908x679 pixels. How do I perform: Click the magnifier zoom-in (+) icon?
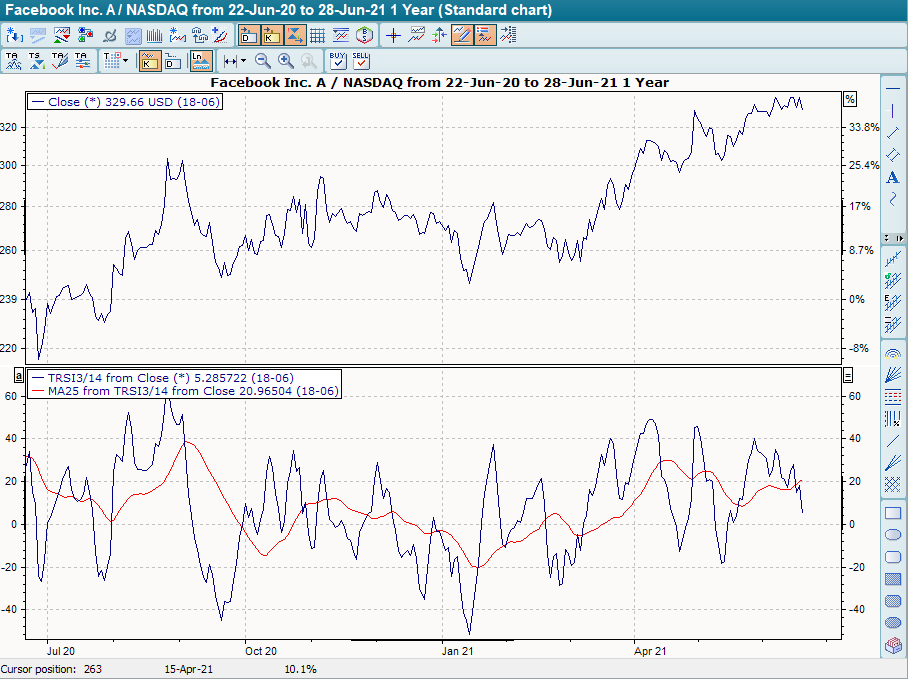click(286, 61)
